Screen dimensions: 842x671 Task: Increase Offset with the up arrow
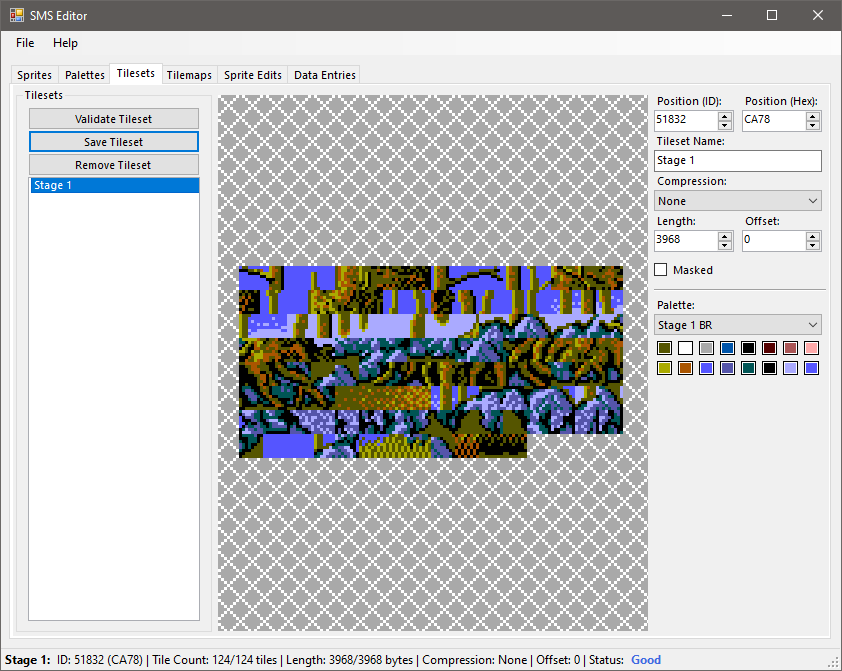[813, 236]
